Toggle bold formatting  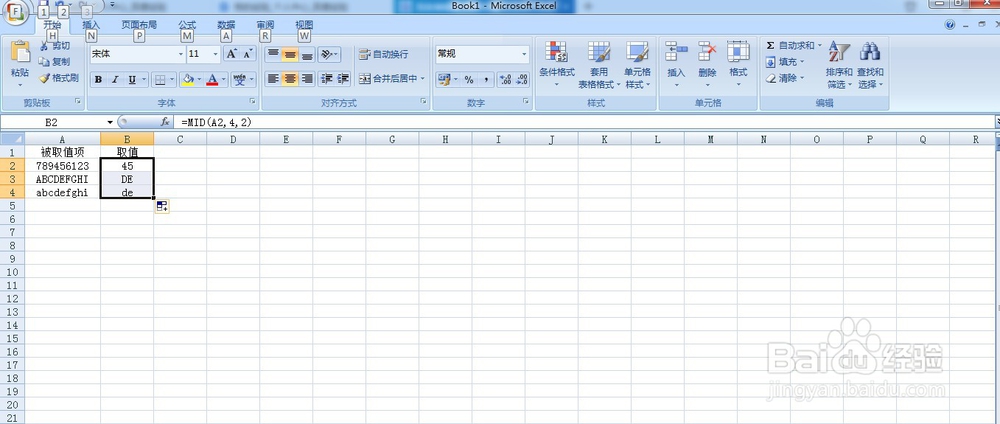coord(98,80)
